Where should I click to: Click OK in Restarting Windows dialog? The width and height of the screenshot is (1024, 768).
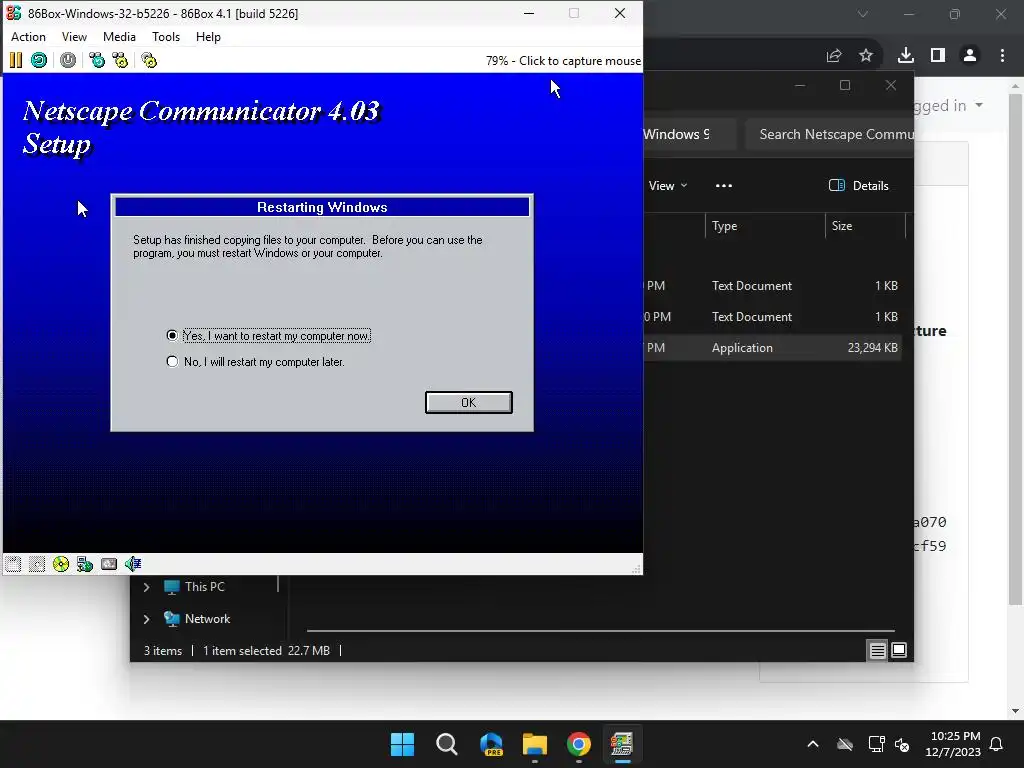point(468,402)
